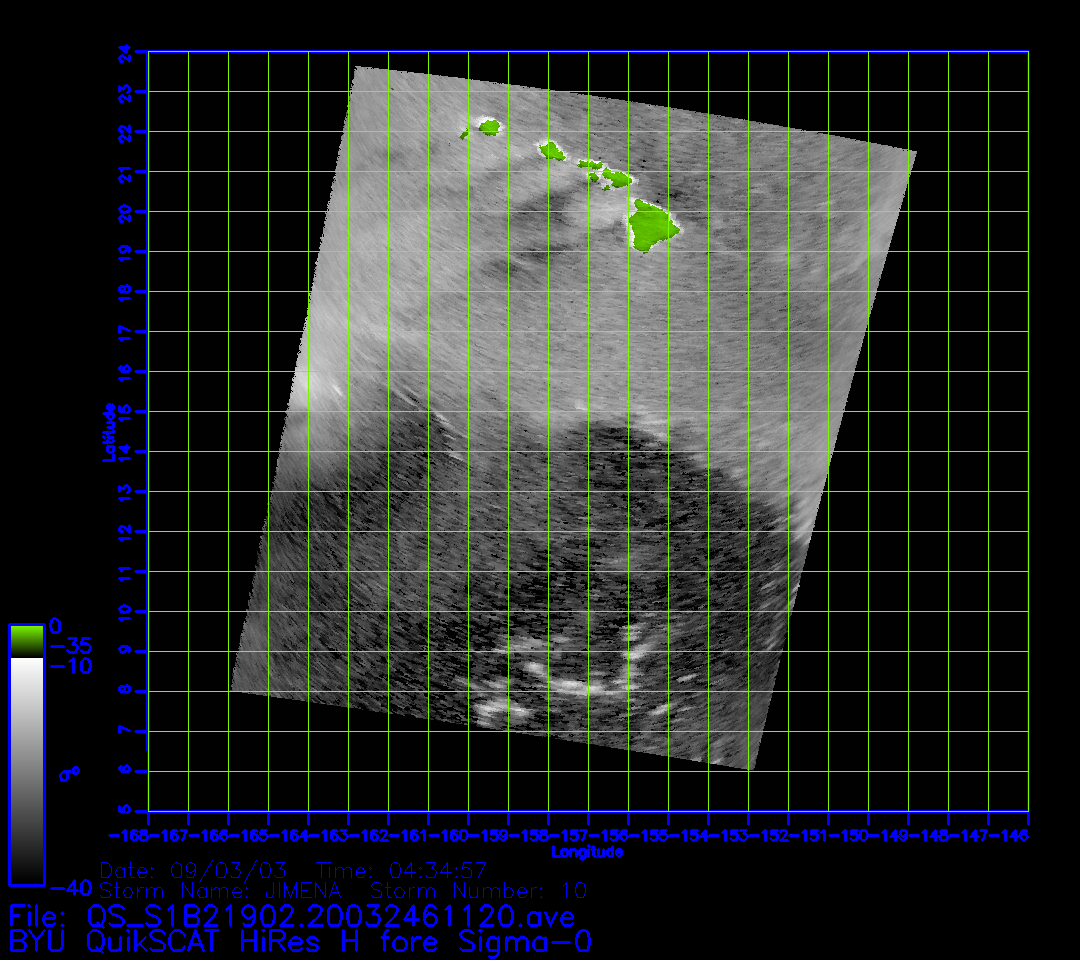Click the Big Island of Hawaii

click(653, 224)
